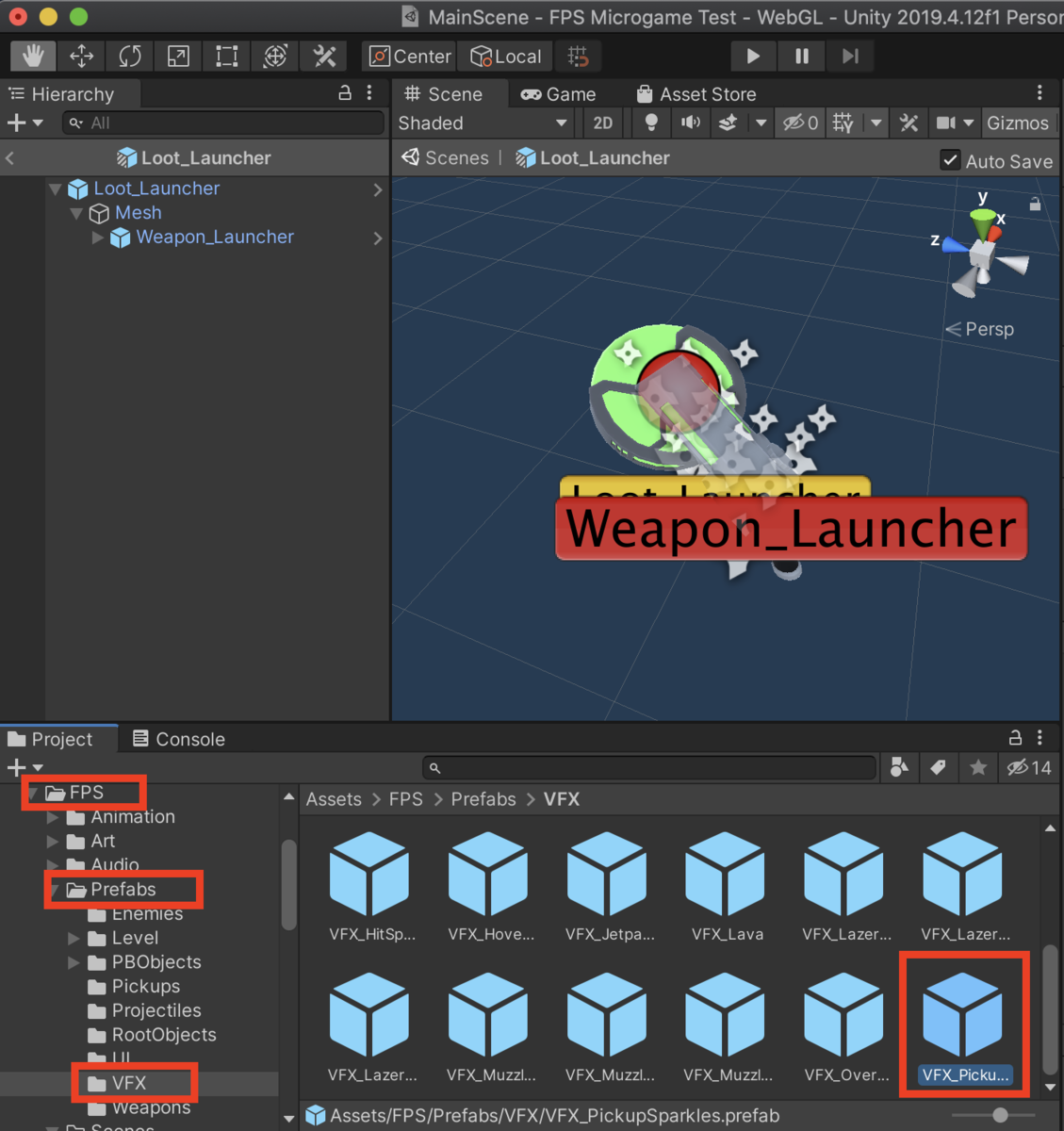The width and height of the screenshot is (1064, 1131).
Task: Select Mesh in the Hierarchy
Action: (x=138, y=213)
